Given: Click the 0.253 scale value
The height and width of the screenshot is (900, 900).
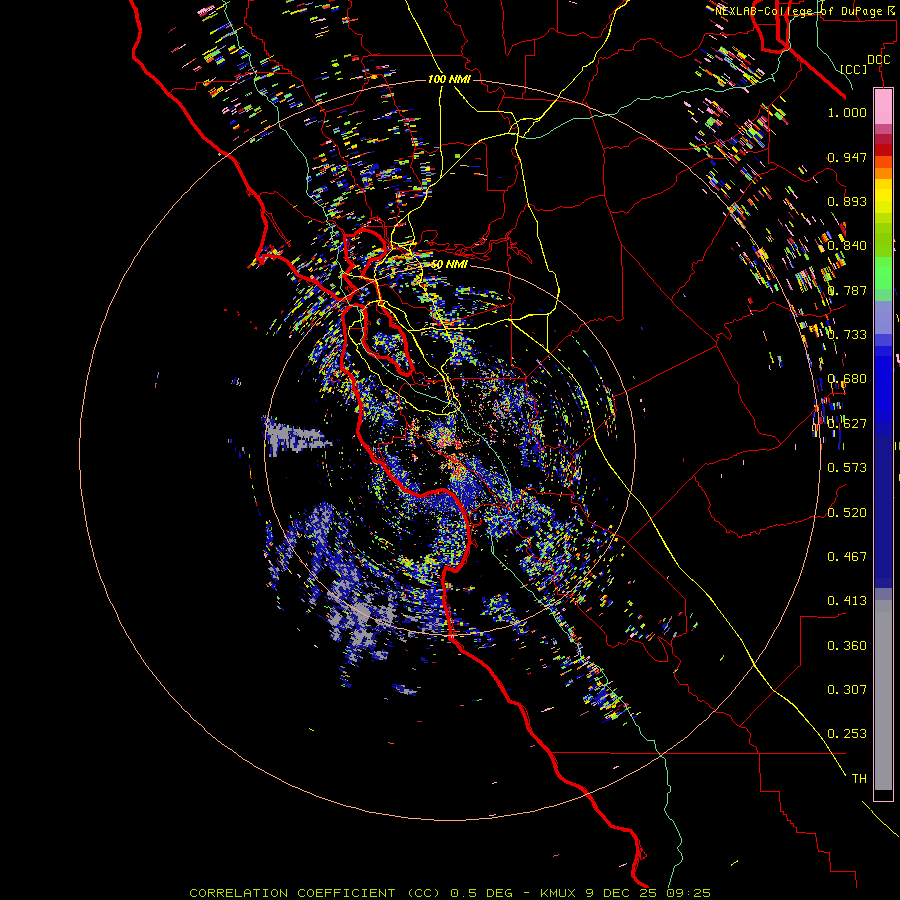Looking at the screenshot, I should [847, 734].
